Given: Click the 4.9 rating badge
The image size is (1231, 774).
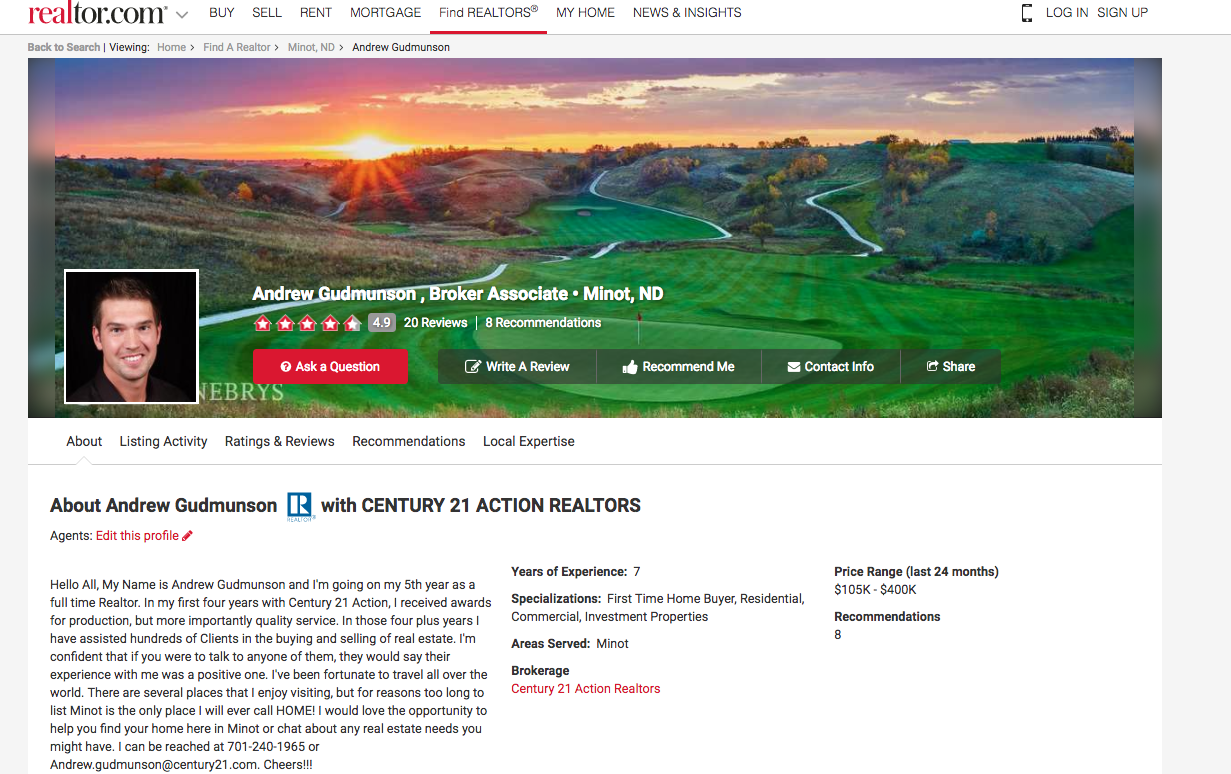Looking at the screenshot, I should coord(381,323).
